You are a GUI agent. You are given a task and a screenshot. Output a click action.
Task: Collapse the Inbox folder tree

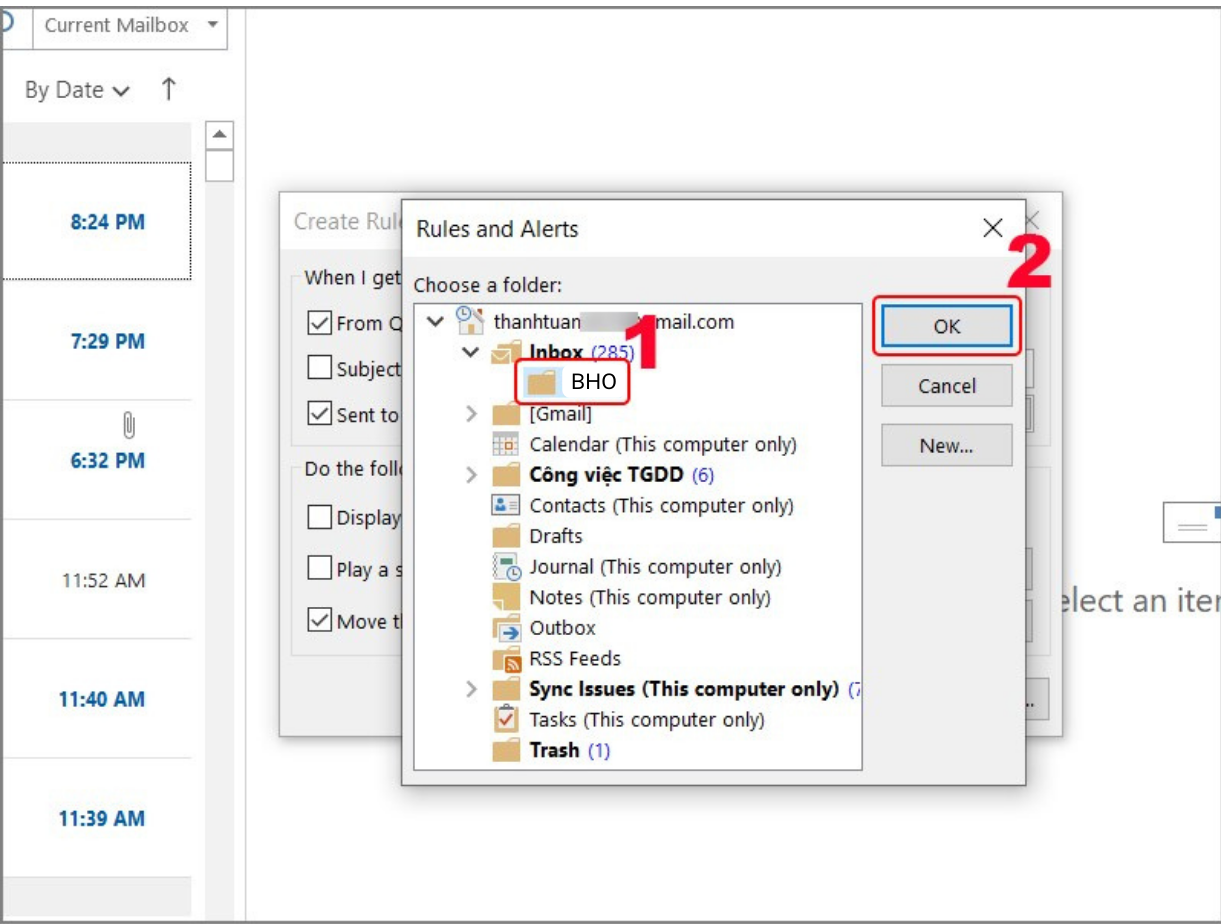pos(472,353)
